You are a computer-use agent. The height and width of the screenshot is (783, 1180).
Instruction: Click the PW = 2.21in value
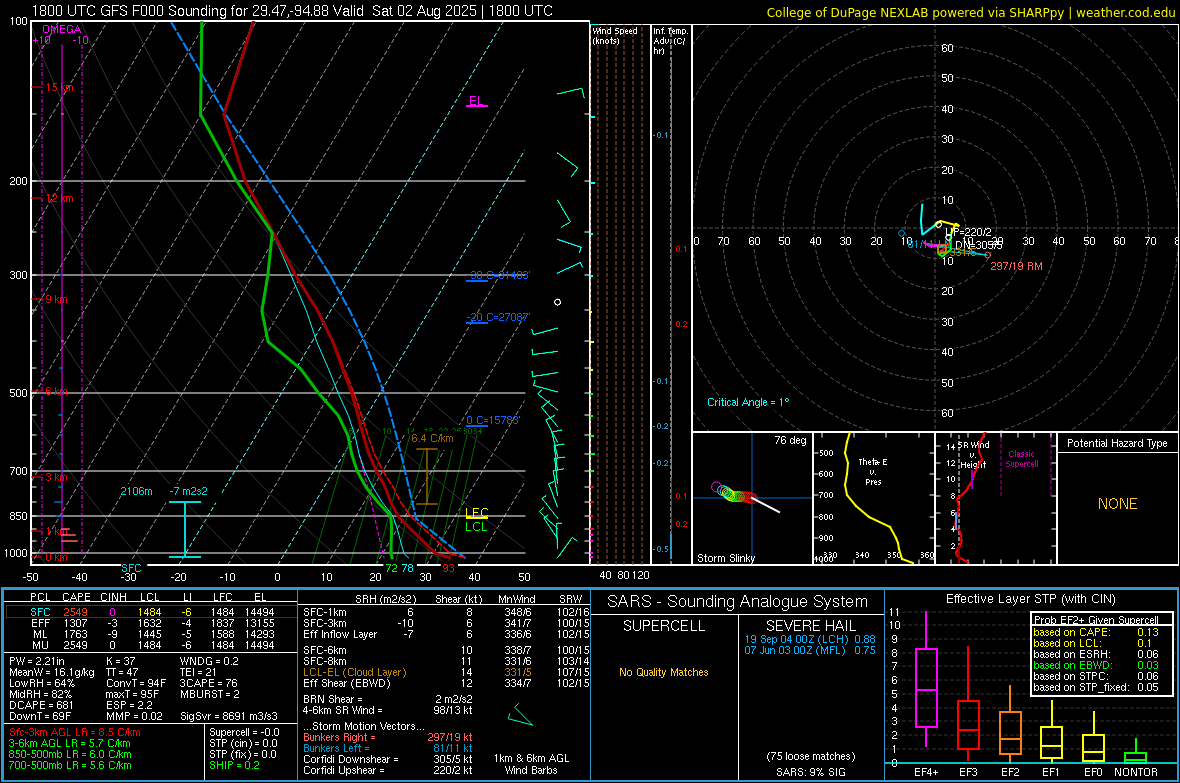(x=37, y=661)
